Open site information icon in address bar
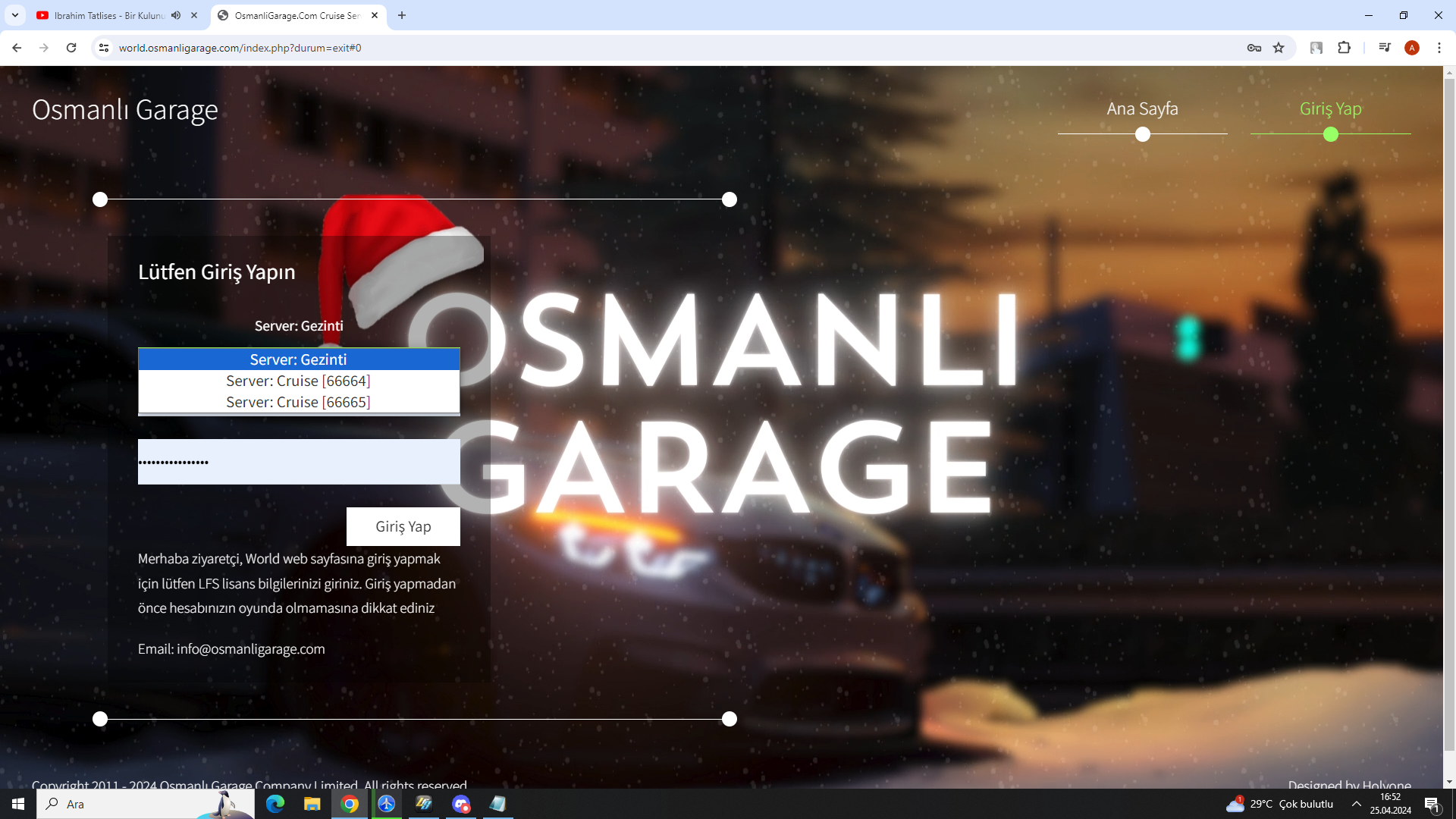The height and width of the screenshot is (819, 1456). [104, 48]
